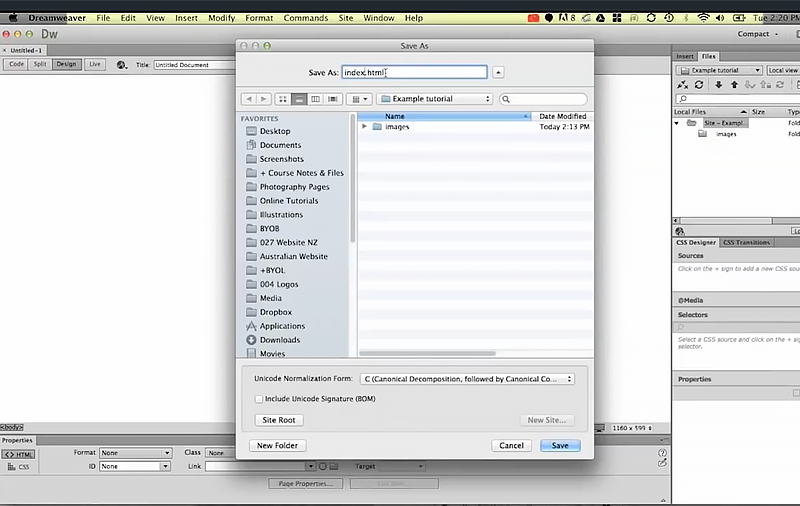Click the globe preview icon in document toolbar
800x506 pixels.
pos(121,65)
